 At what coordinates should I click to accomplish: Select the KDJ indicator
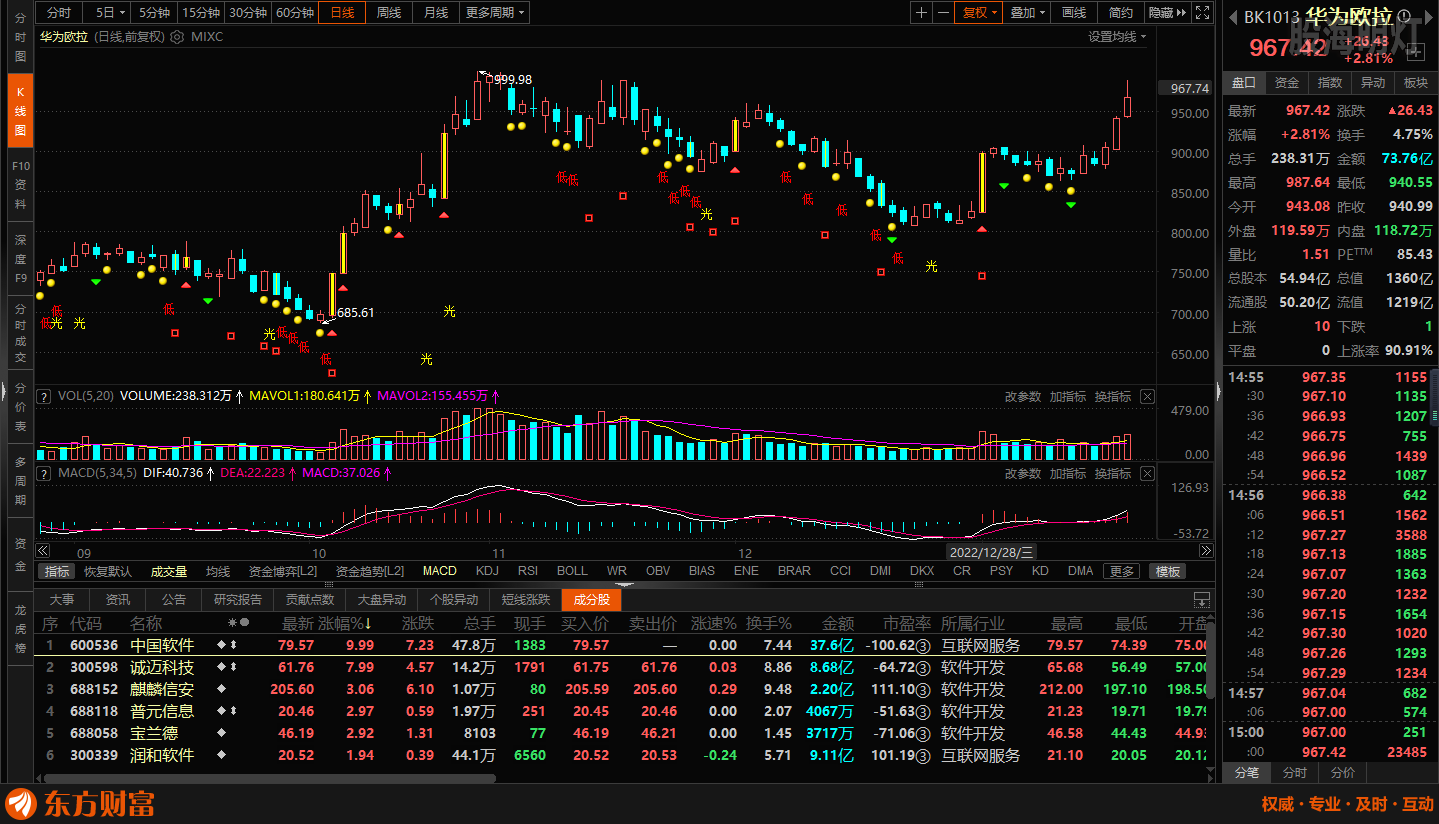(487, 571)
